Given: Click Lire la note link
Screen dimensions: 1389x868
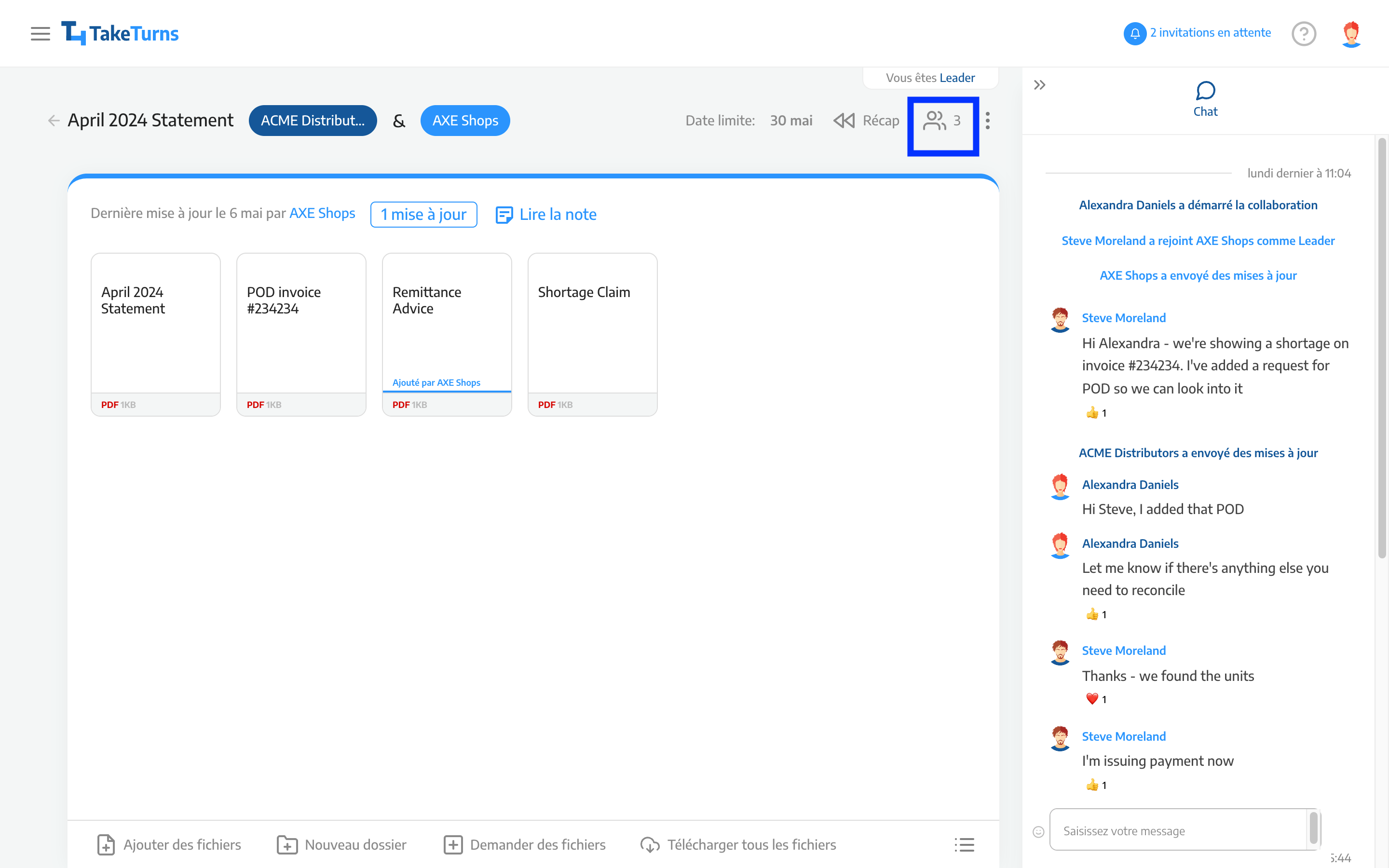Looking at the screenshot, I should (546, 214).
